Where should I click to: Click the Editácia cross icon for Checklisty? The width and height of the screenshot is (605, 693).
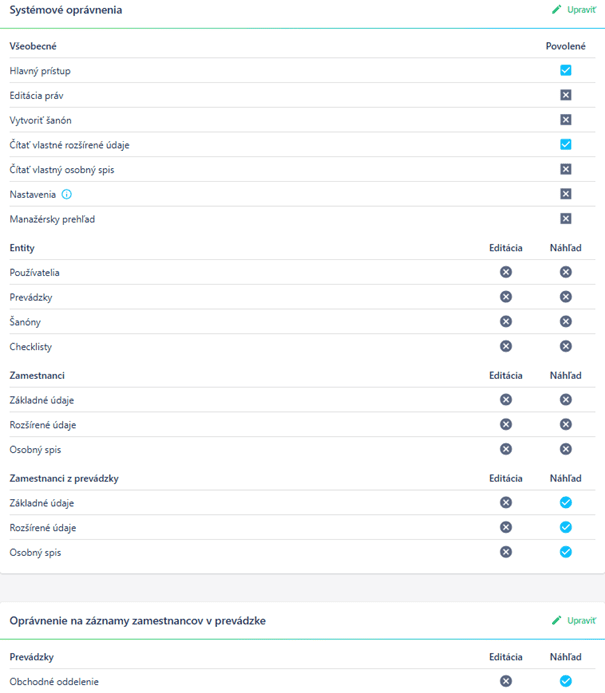click(x=506, y=346)
